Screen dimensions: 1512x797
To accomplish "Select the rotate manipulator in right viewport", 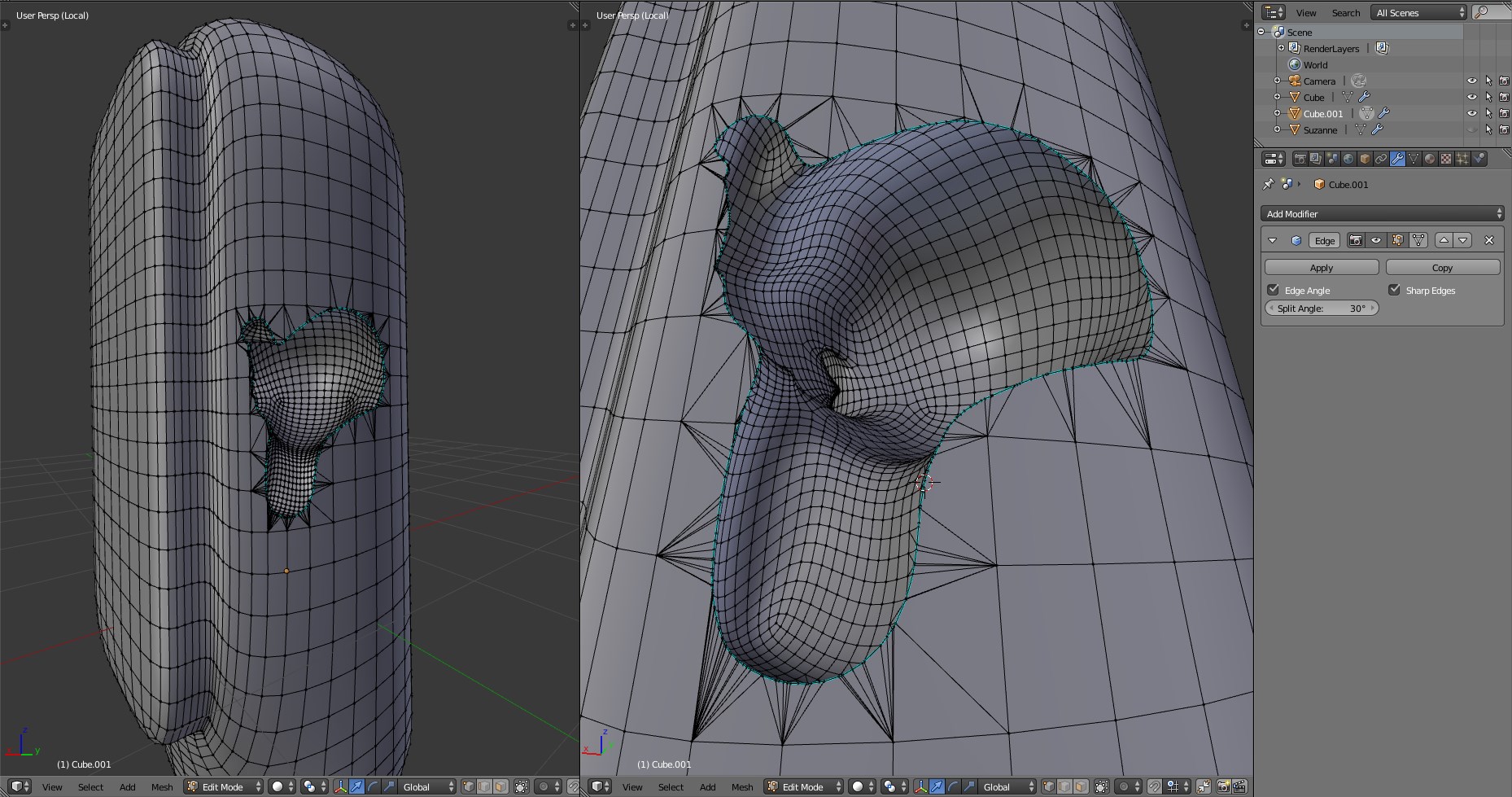I will tap(953, 786).
